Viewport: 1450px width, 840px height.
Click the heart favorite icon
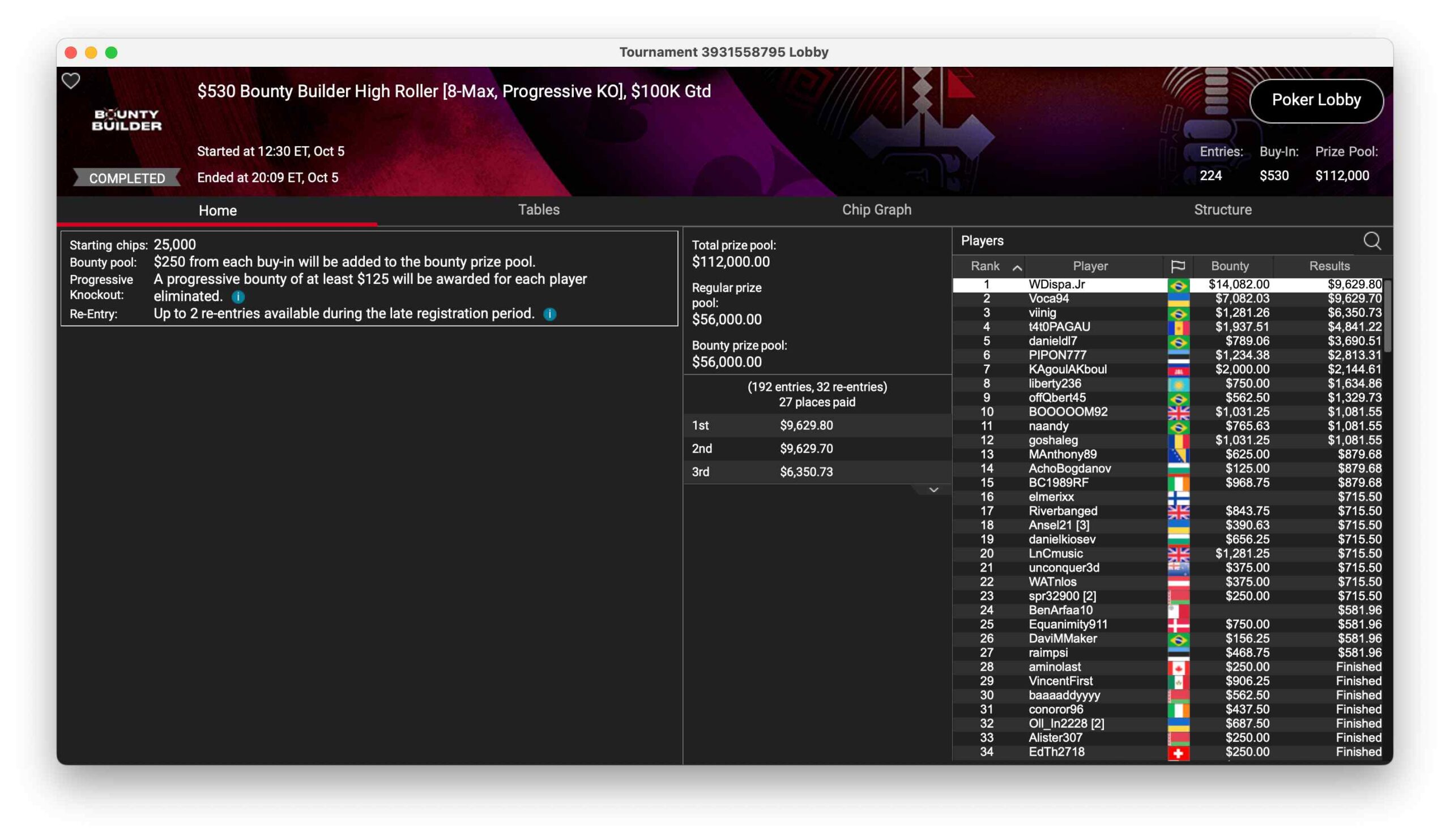pyautogui.click(x=71, y=81)
